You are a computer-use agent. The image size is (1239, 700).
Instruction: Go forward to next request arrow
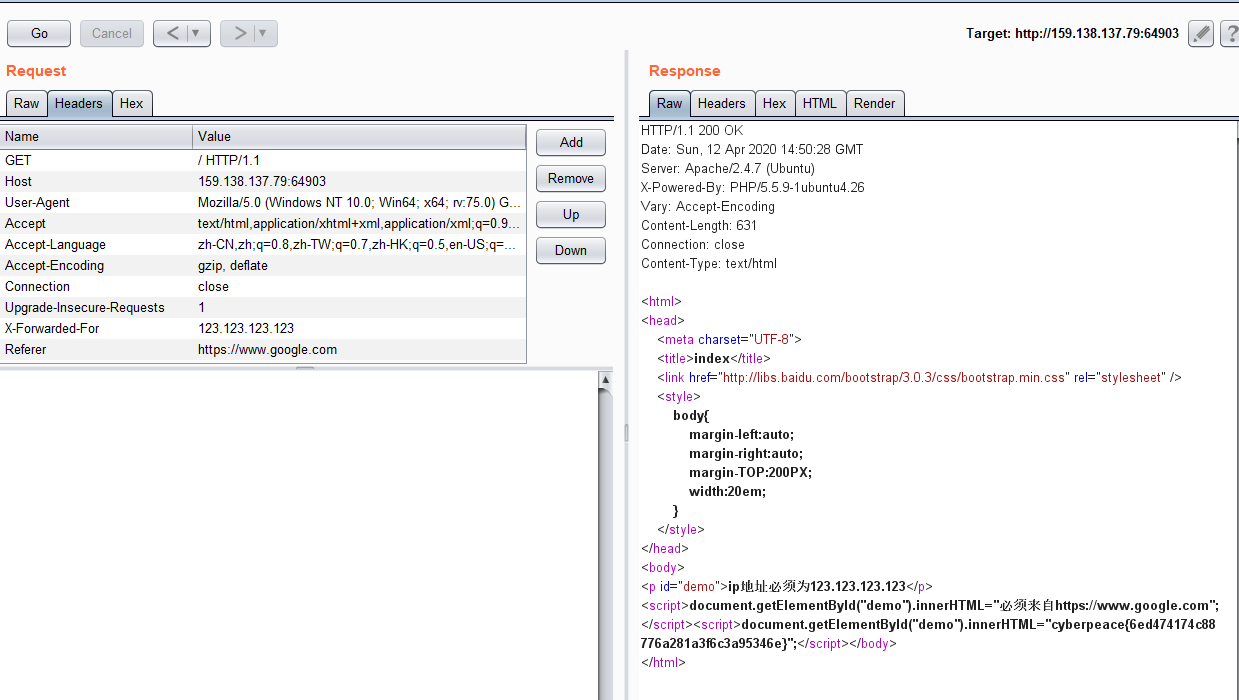point(238,33)
